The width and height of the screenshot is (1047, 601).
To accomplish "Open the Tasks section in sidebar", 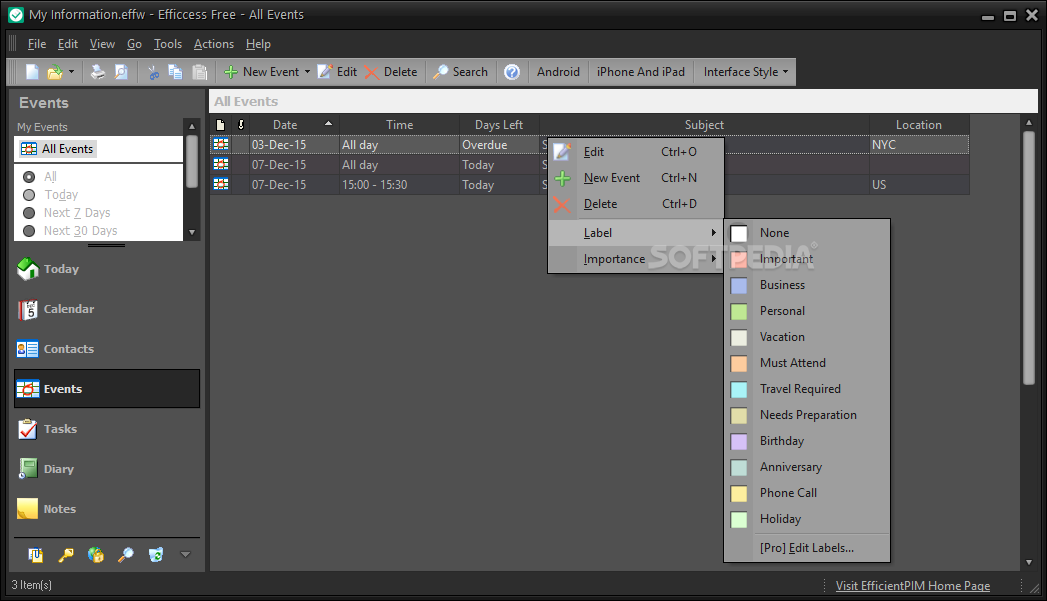I will pos(107,429).
